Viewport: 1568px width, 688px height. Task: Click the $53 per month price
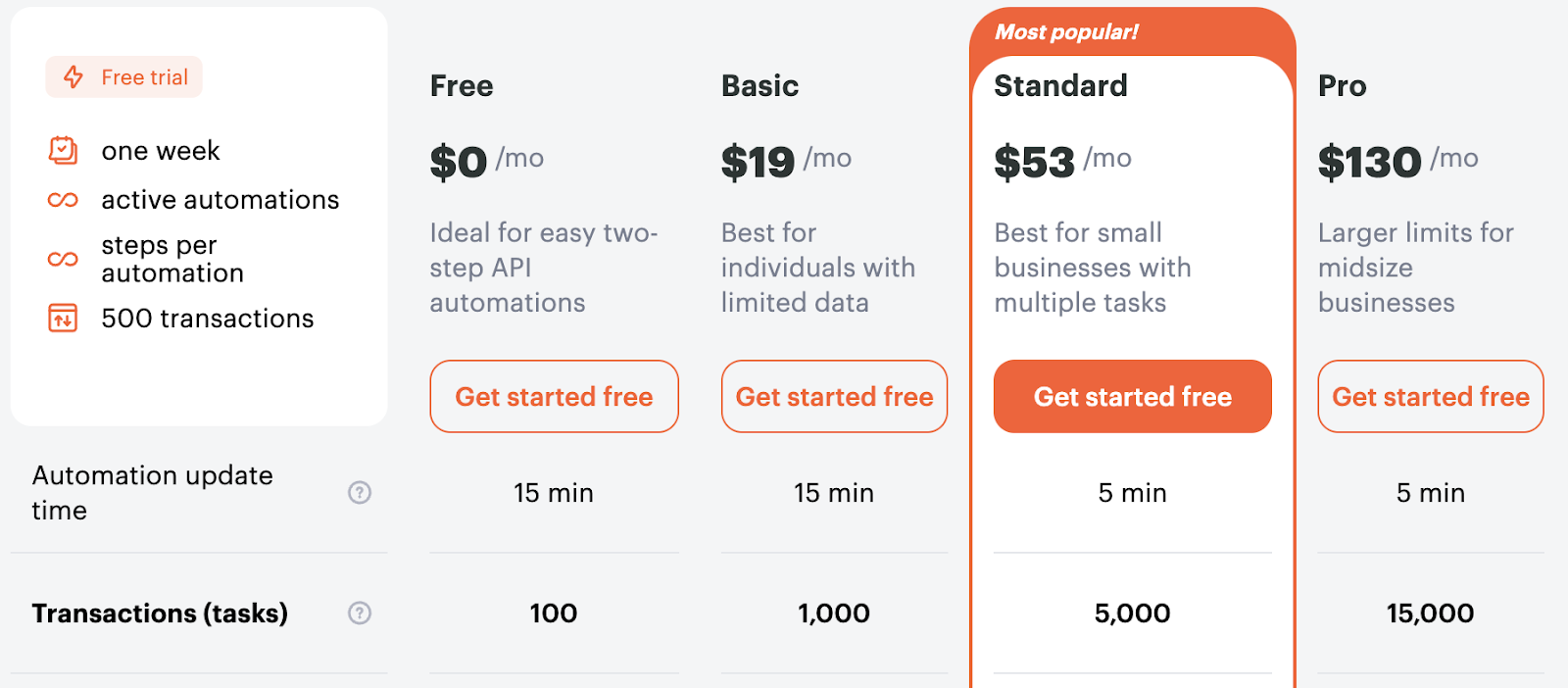tap(1035, 161)
